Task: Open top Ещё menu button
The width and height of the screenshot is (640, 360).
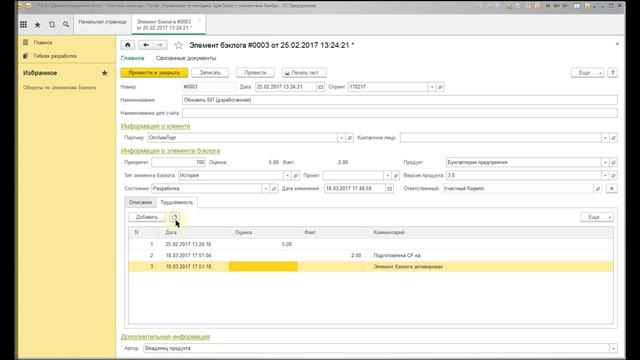Action: pos(587,73)
